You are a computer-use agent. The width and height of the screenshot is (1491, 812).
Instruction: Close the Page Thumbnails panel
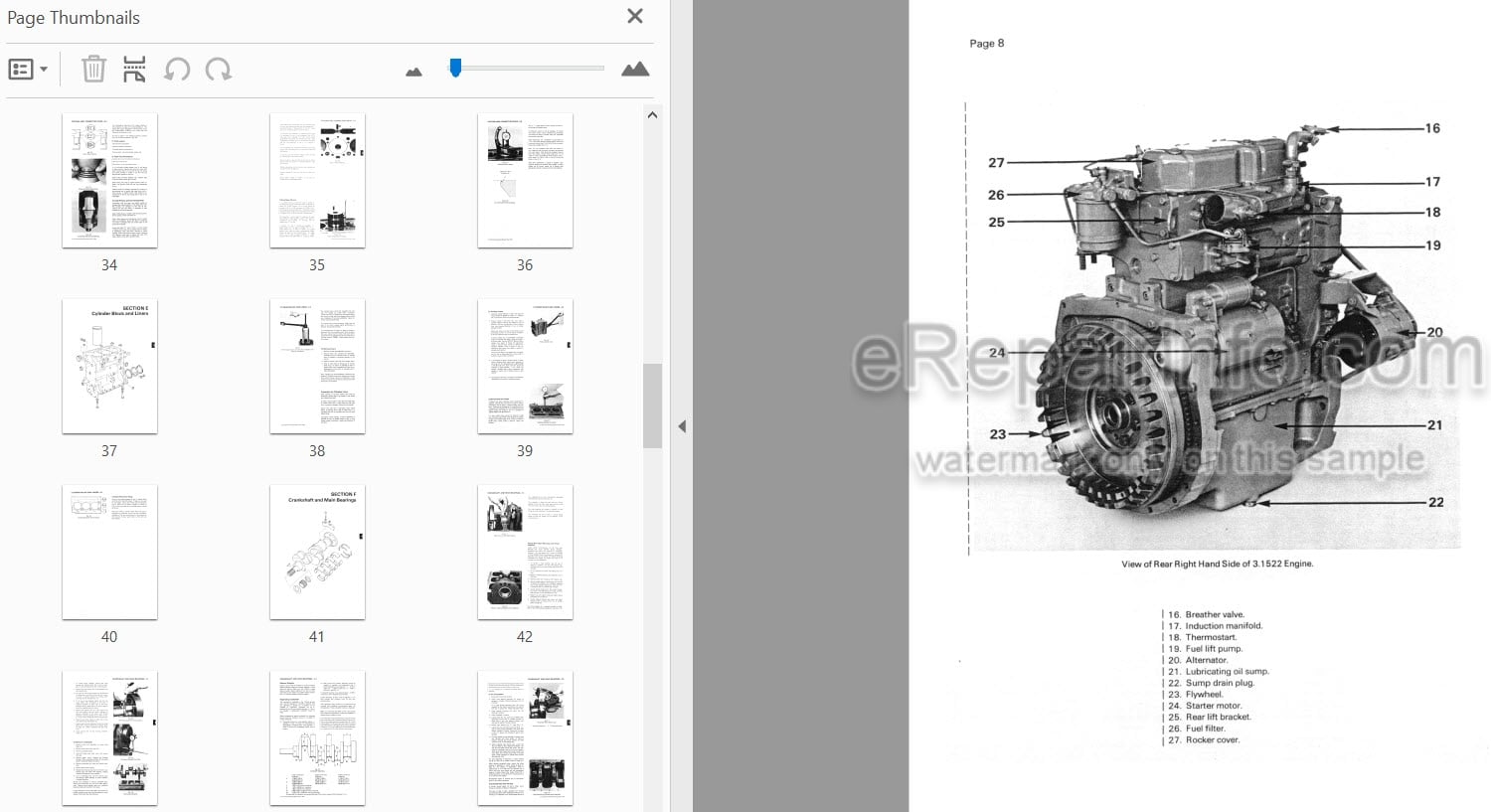click(635, 16)
